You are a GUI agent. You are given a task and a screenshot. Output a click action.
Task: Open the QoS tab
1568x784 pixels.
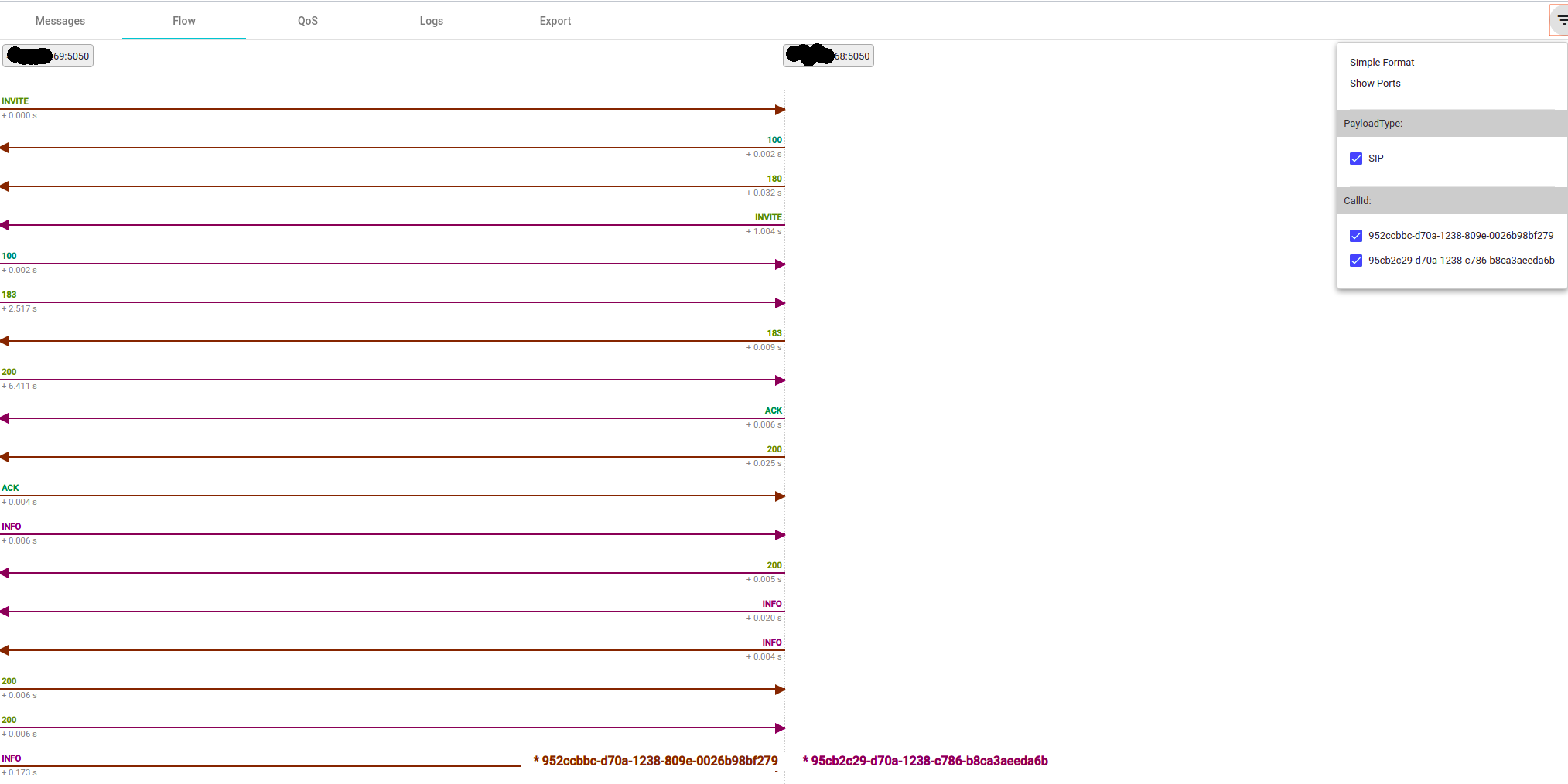coord(307,21)
